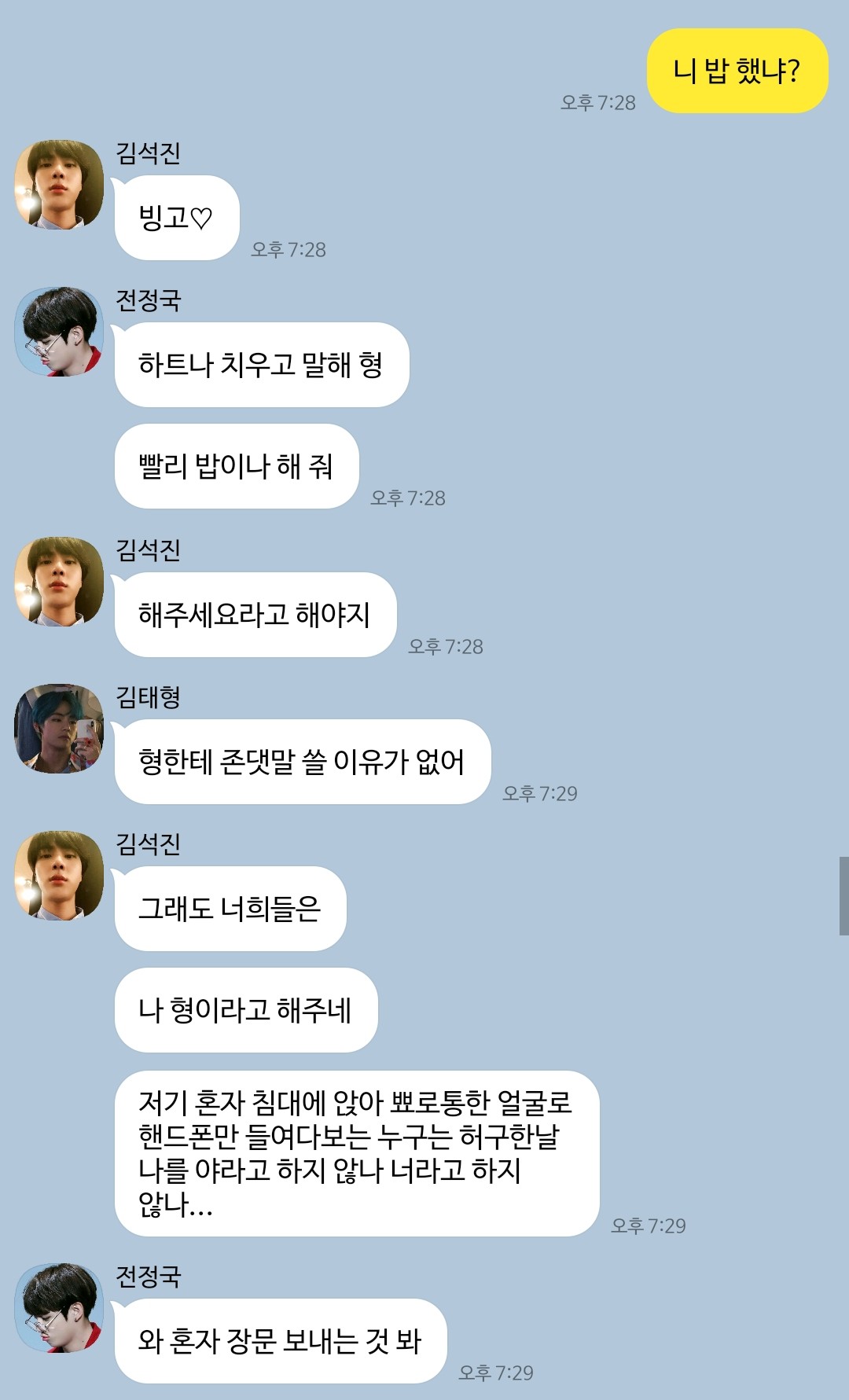849x1400 pixels.
Task: Select the 빙고♡ message bubble
Action: [177, 218]
